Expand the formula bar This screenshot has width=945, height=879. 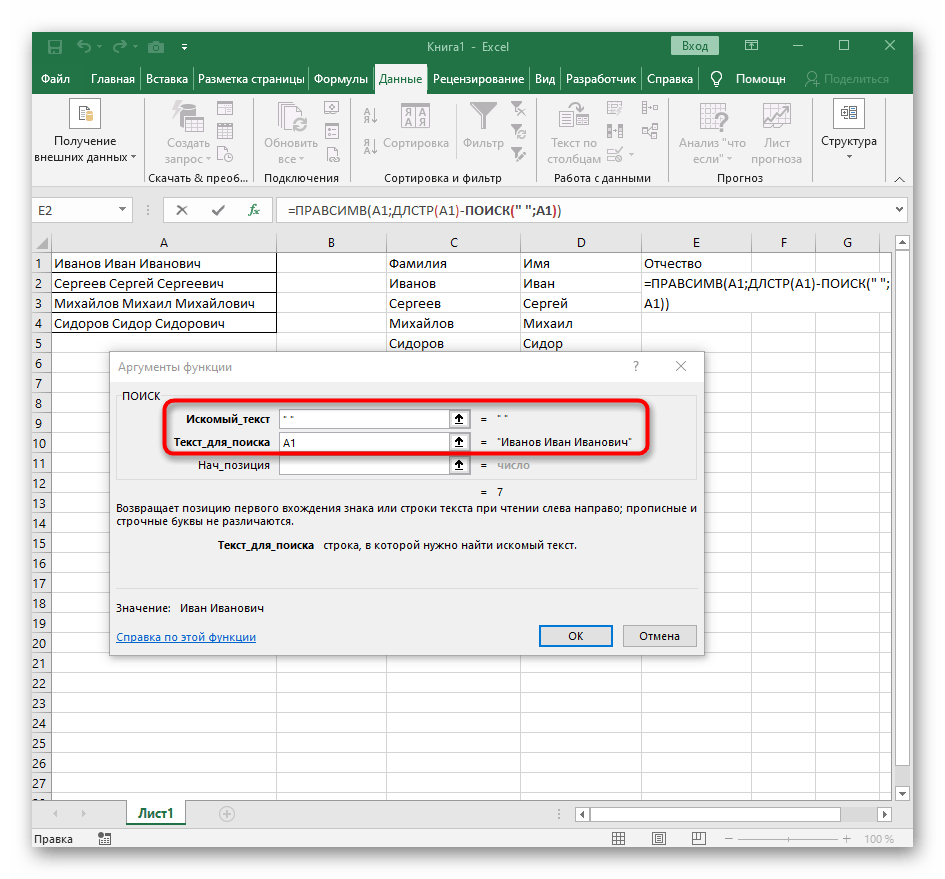[897, 210]
